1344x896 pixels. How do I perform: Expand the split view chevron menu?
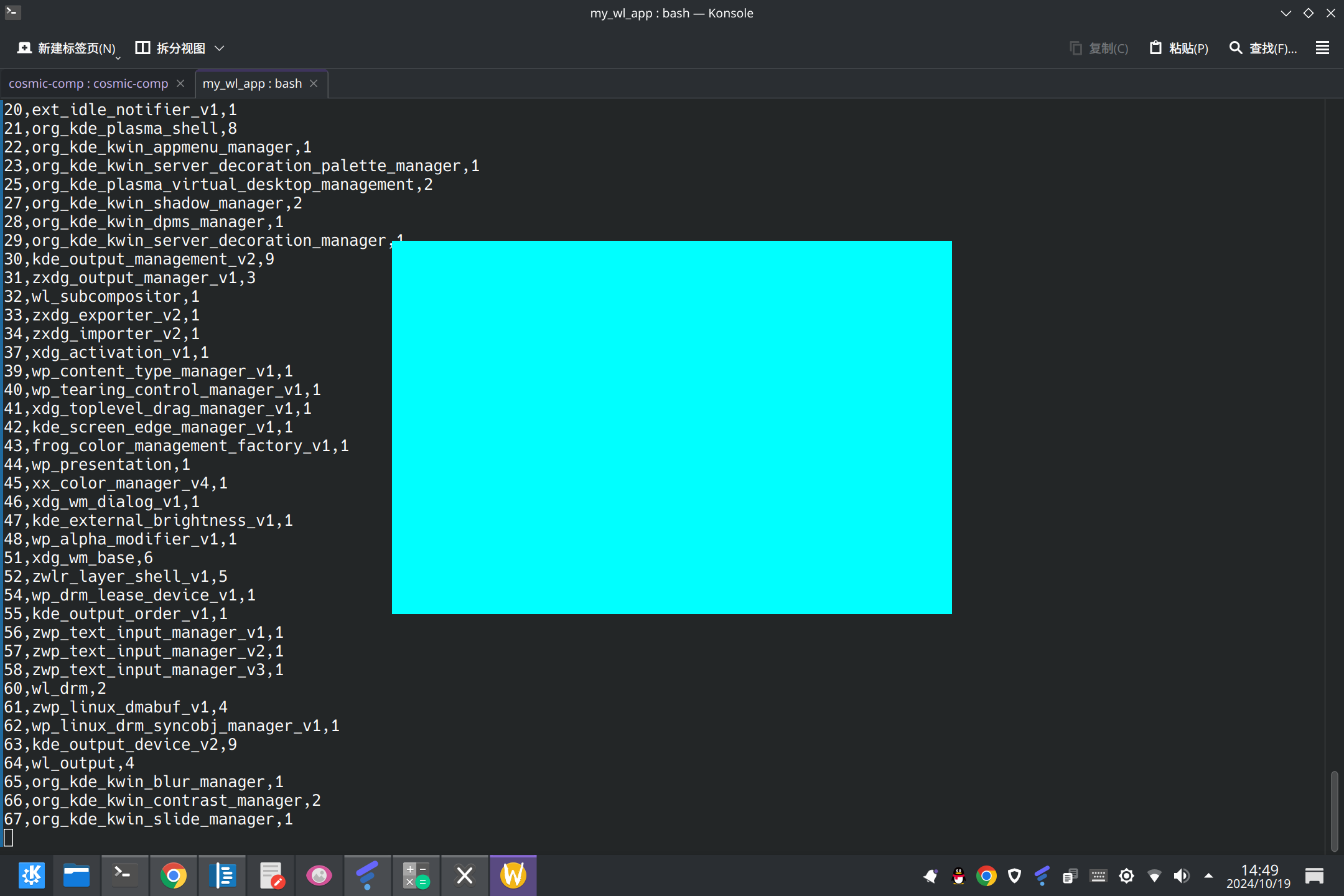[x=219, y=48]
